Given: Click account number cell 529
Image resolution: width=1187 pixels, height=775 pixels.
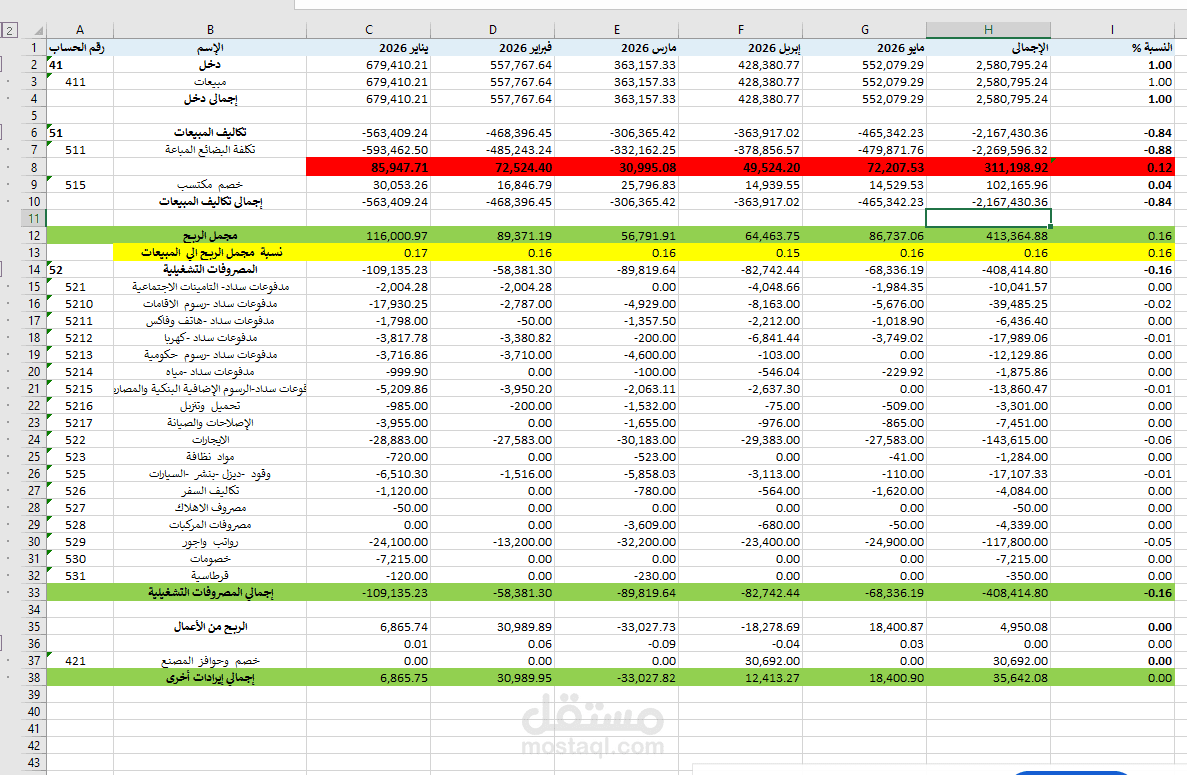Looking at the screenshot, I should 80,542.
